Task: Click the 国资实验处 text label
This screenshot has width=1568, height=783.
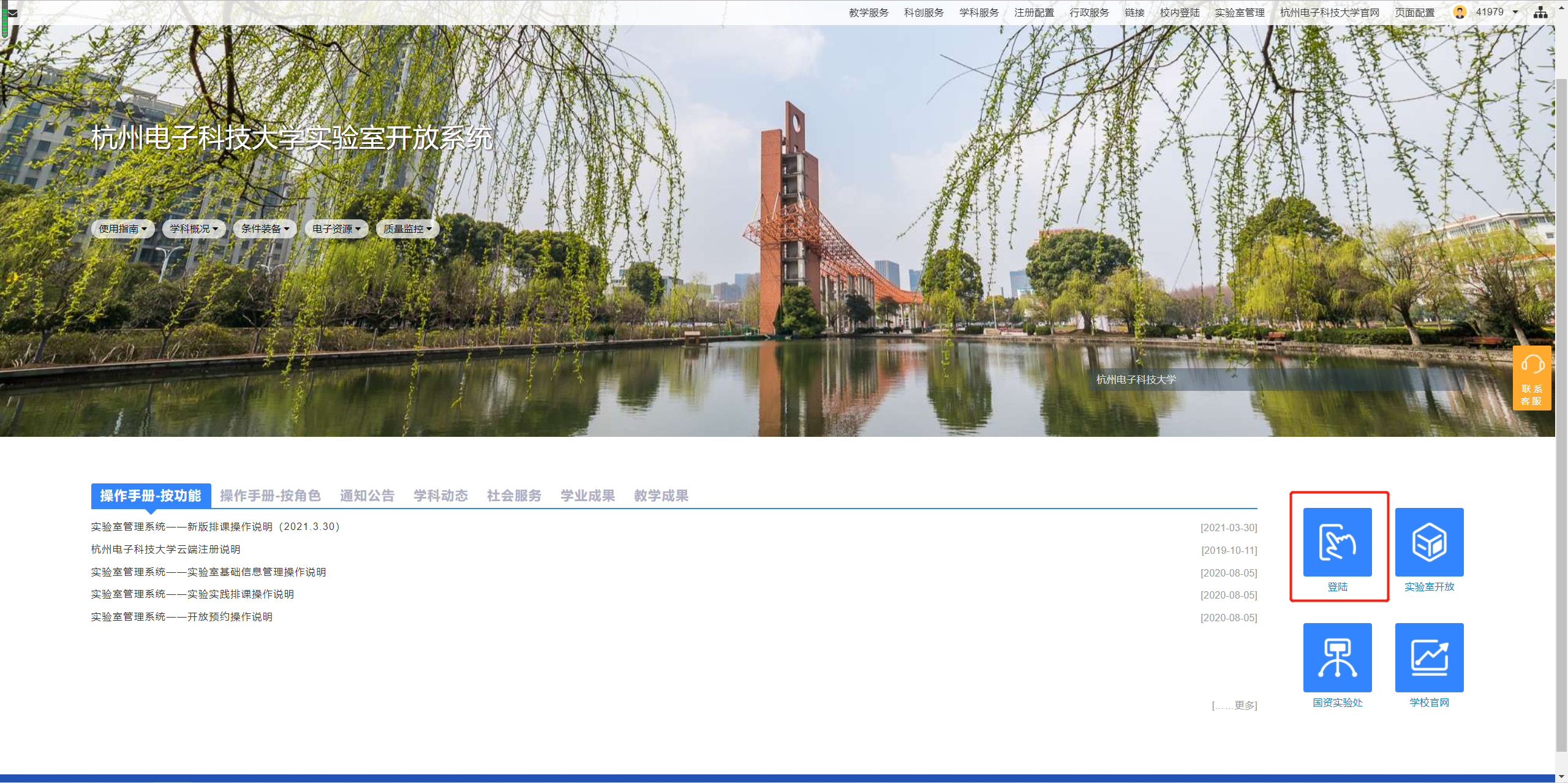Action: 1337,703
